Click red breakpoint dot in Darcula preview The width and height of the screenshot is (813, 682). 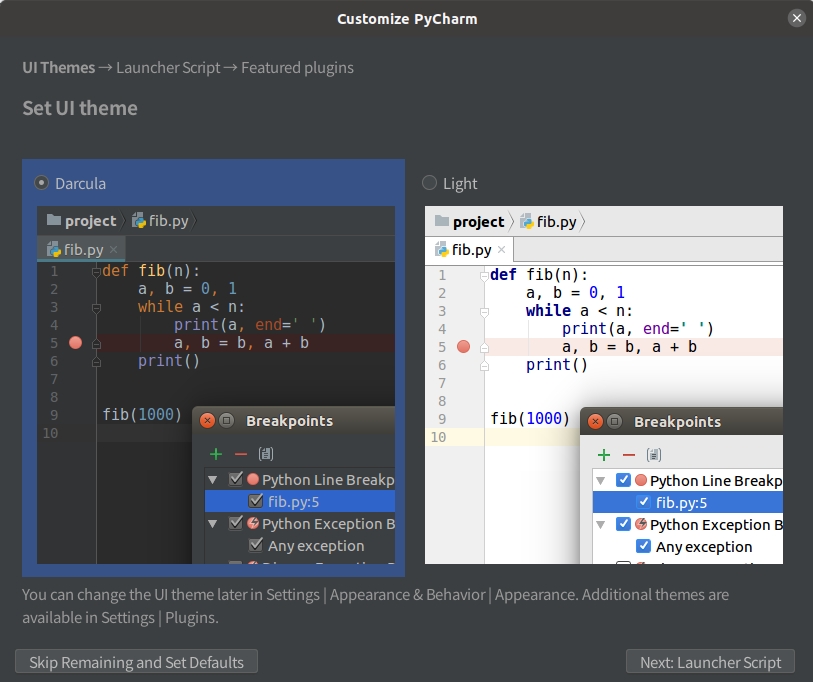(x=75, y=343)
